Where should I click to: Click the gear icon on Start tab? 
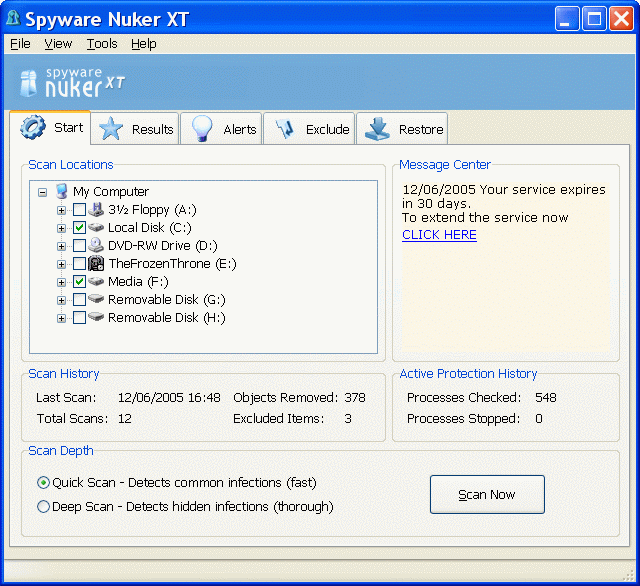(33, 127)
